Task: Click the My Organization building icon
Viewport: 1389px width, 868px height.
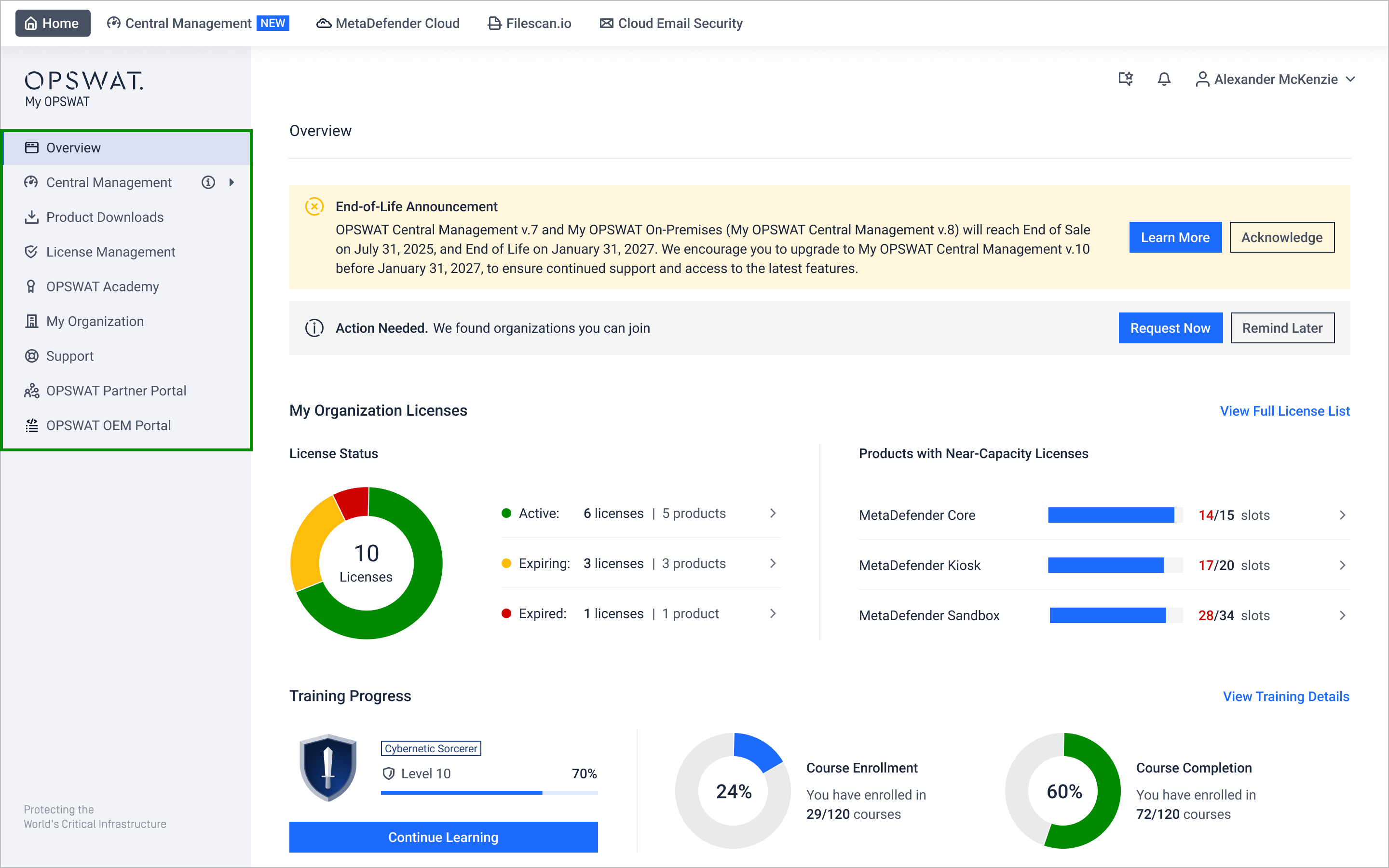Action: point(31,321)
